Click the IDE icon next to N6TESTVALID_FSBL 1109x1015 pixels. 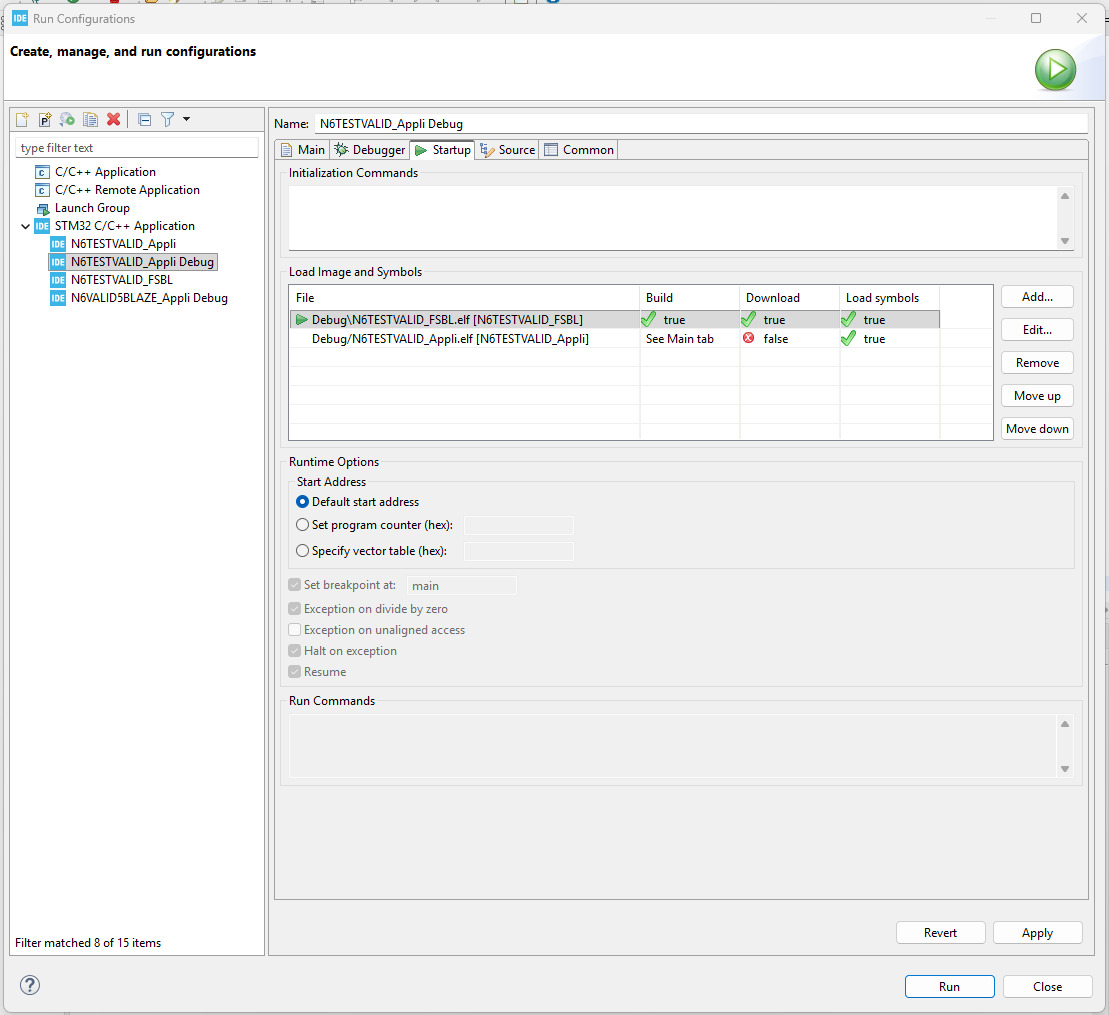(58, 280)
